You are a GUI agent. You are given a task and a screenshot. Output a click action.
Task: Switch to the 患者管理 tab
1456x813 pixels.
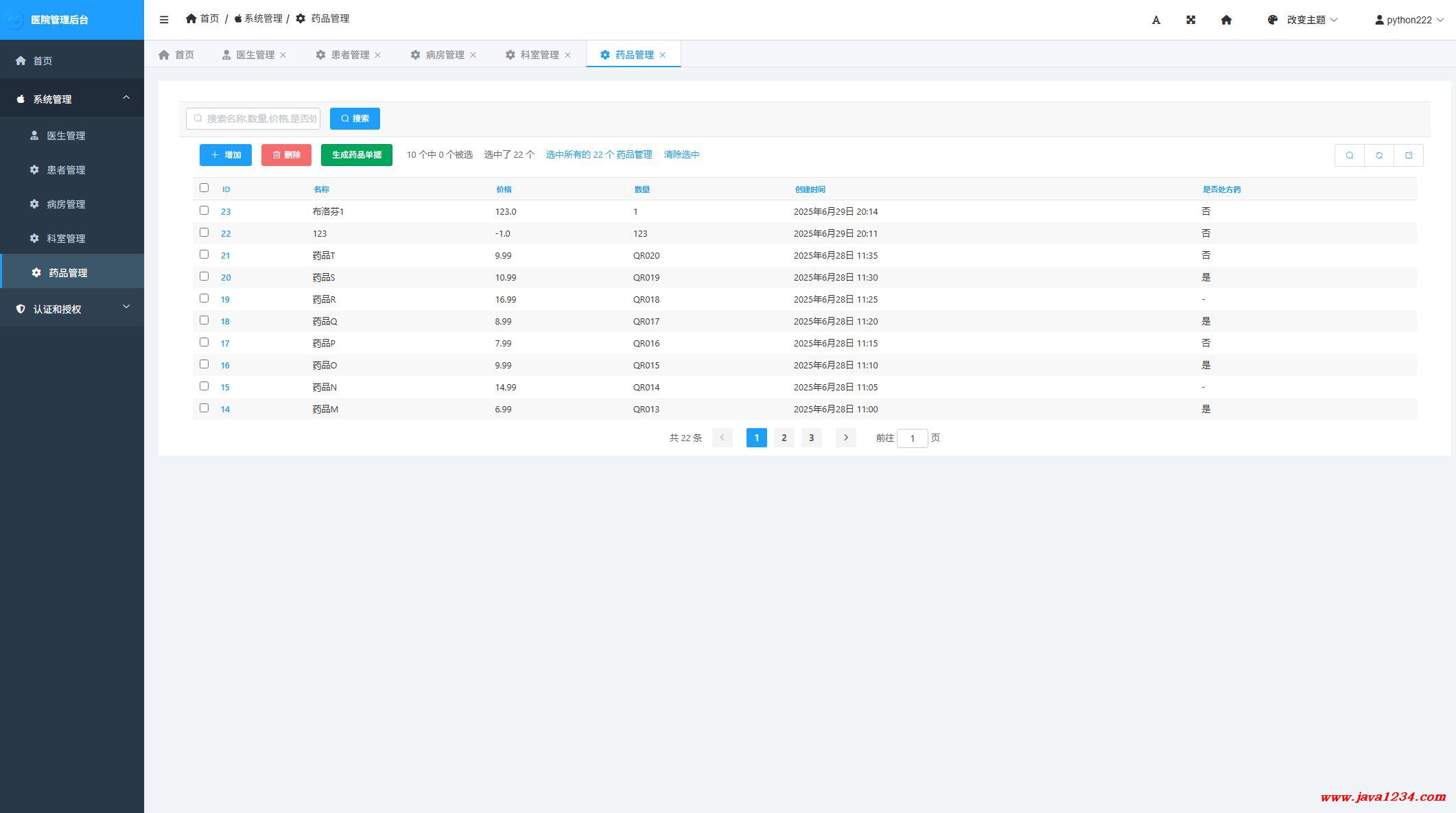tap(349, 55)
